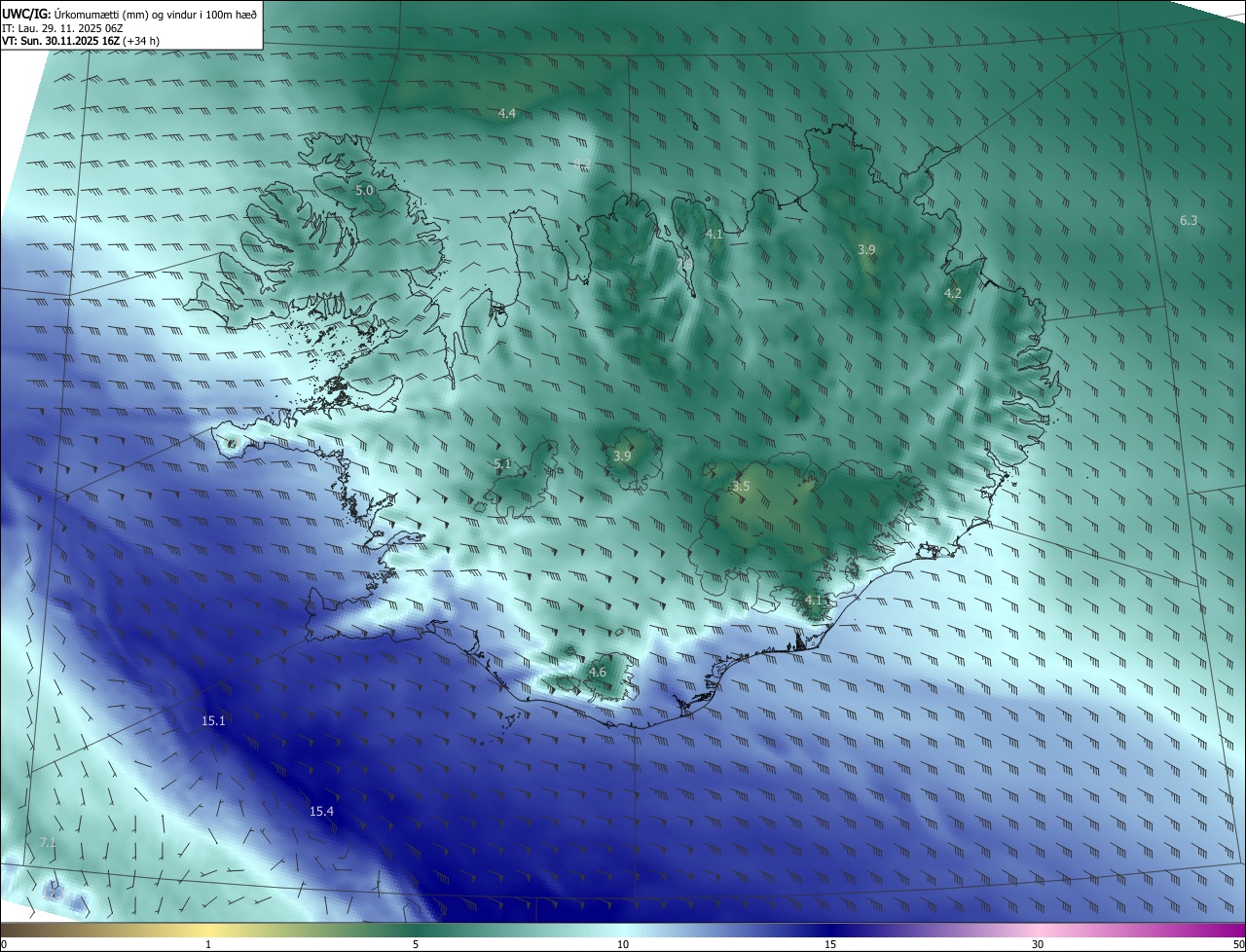Click the 10 tick on the color scale
This screenshot has width=1246, height=952.
[x=623, y=945]
